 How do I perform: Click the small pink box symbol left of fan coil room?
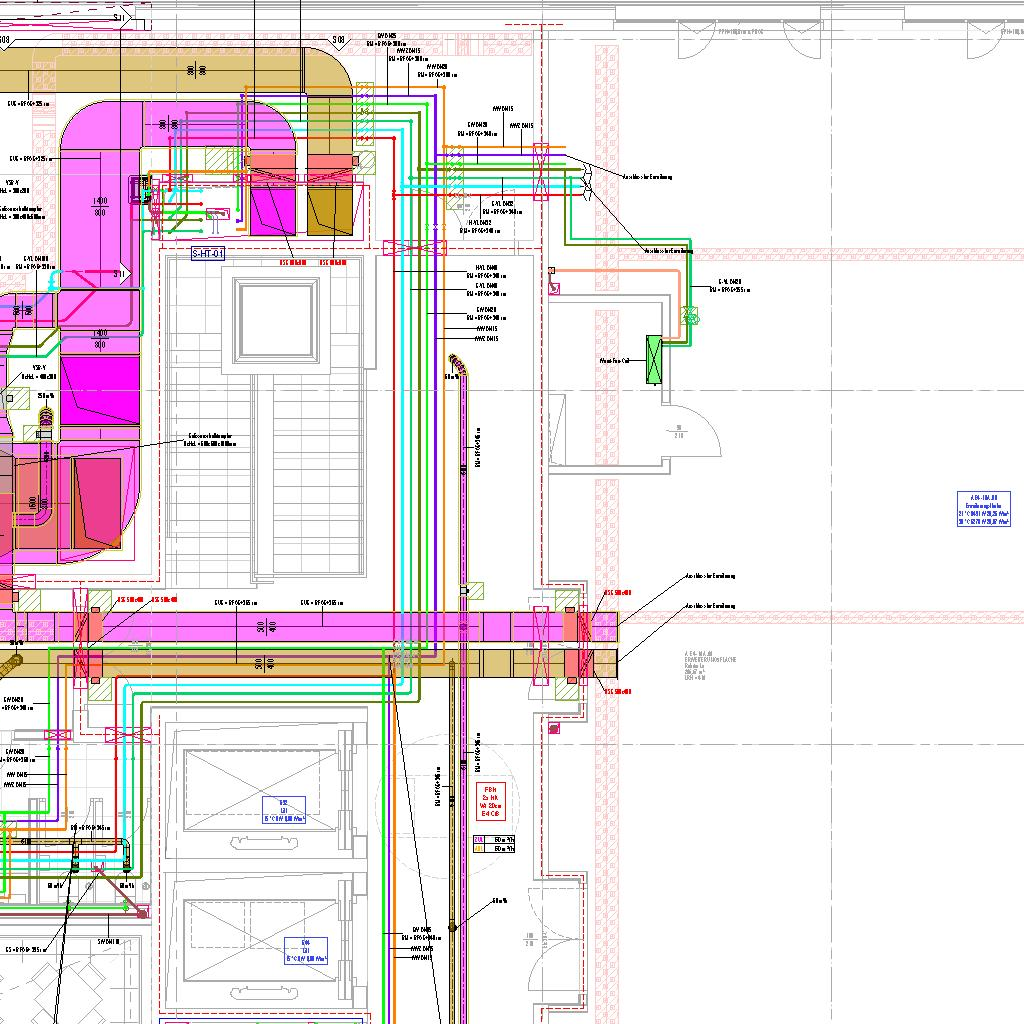554,289
